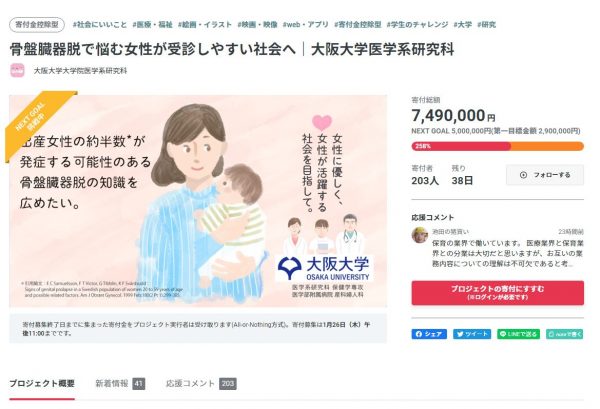This screenshot has width=600, height=409.
Task: Click the funding progress bar
Action: tap(498, 146)
